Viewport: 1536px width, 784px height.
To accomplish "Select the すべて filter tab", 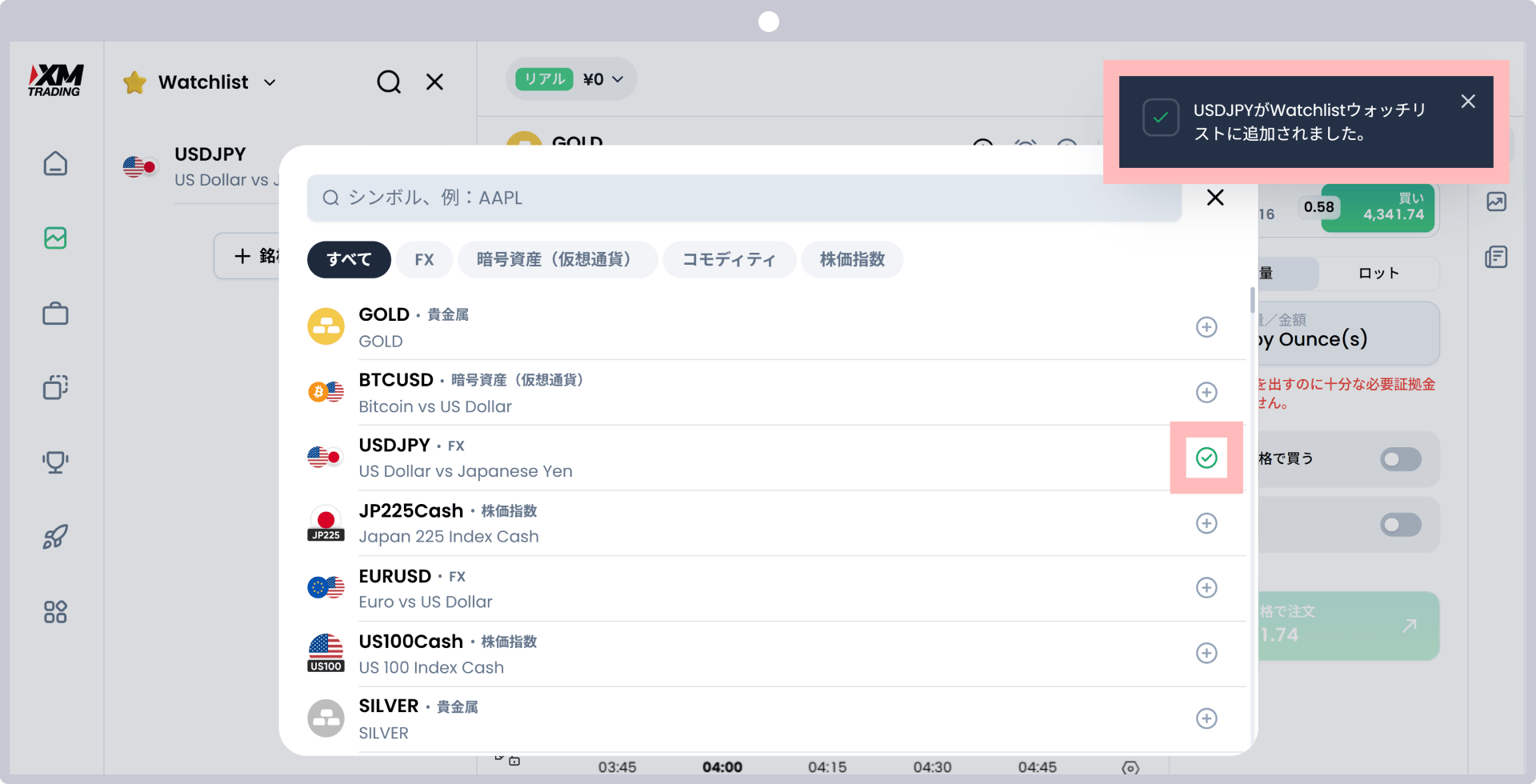I will pos(349,259).
